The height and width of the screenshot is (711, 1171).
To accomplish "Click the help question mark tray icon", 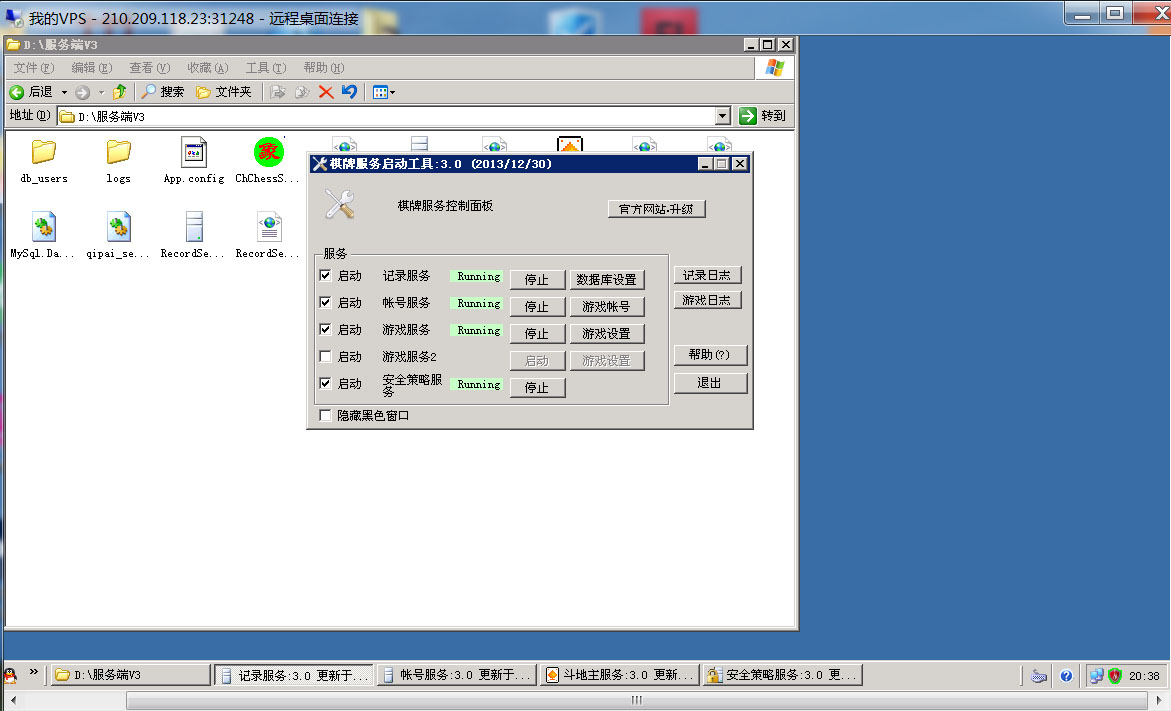I will pos(1066,676).
